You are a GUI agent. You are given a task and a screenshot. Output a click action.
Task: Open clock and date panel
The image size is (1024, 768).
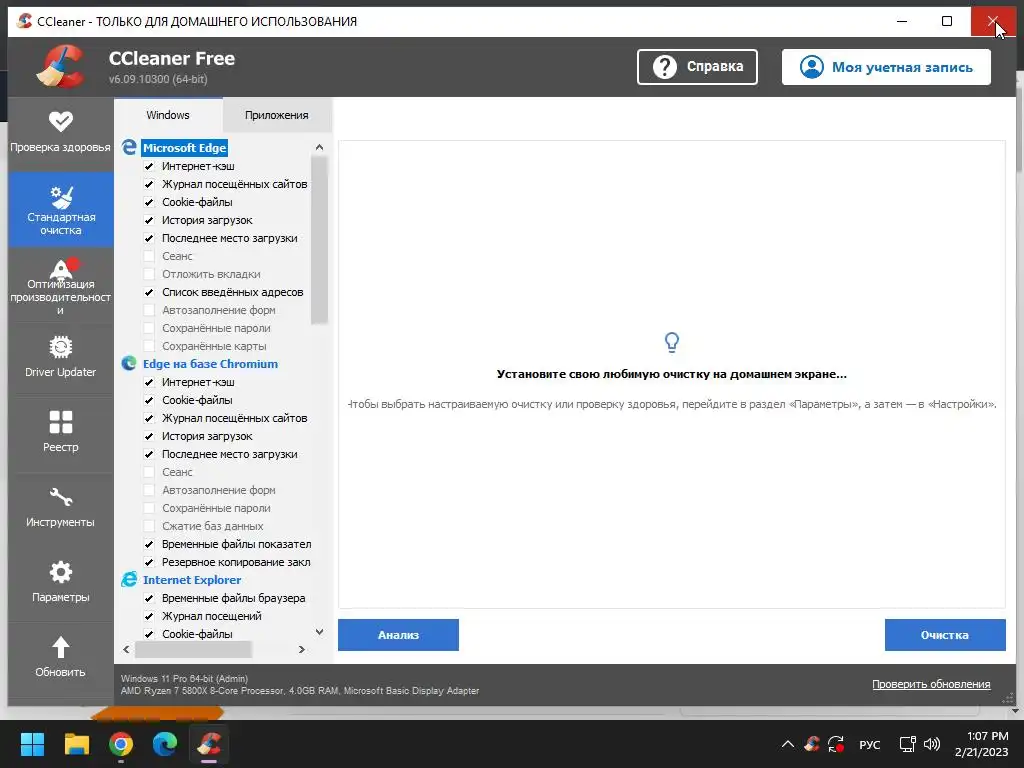(x=982, y=744)
